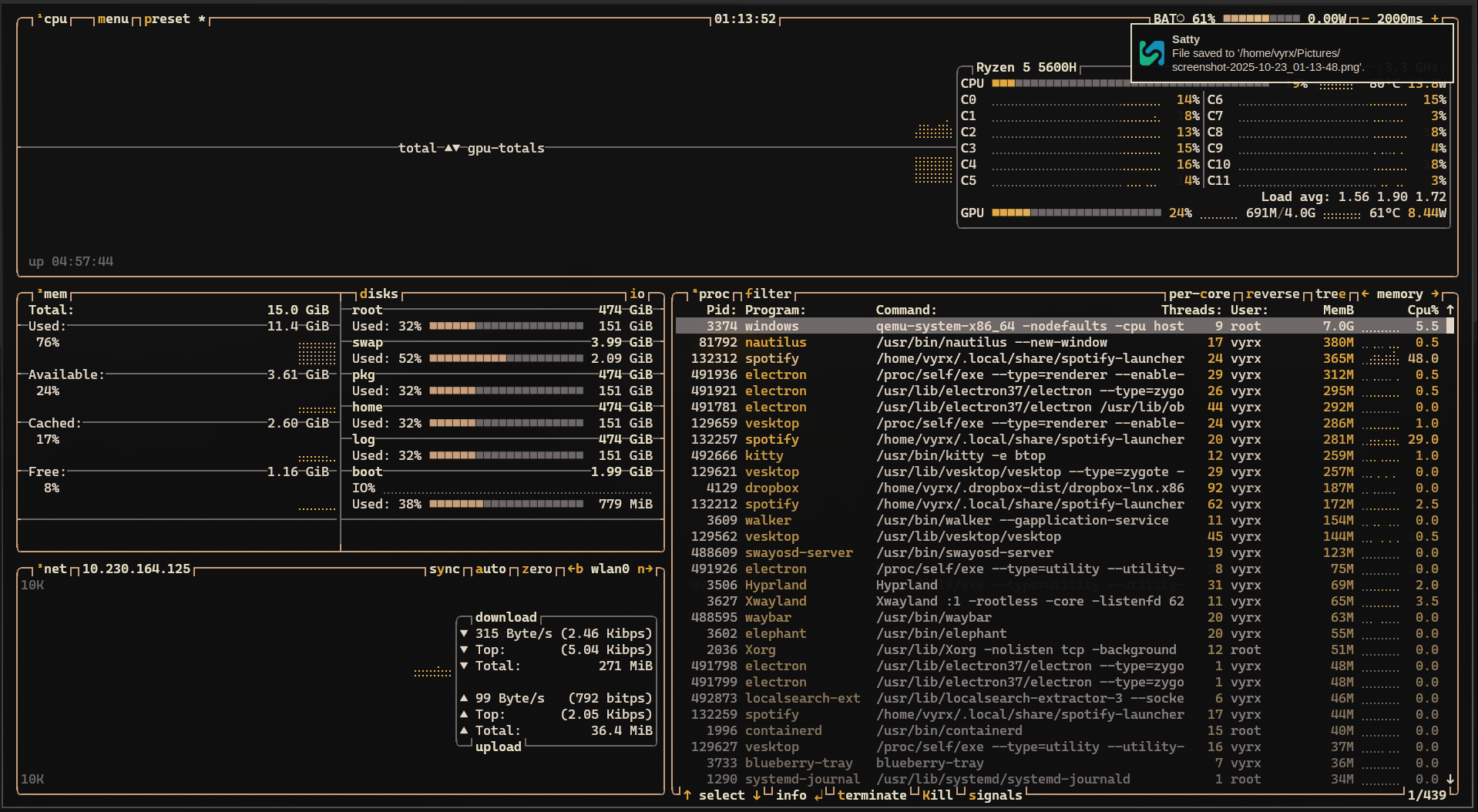Select previous network interface arrow b
This screenshot has height=812, width=1478.
pyautogui.click(x=576, y=569)
